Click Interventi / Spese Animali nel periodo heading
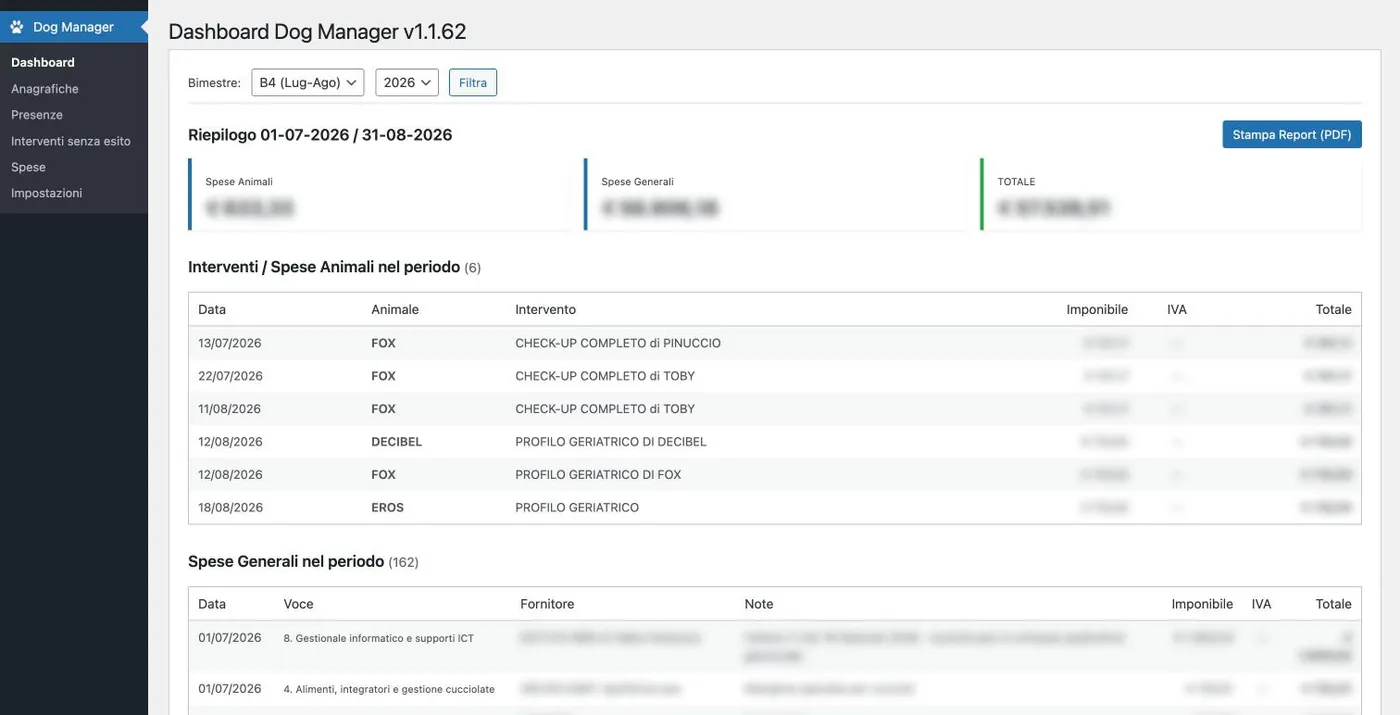Image resolution: width=1400 pixels, height=715 pixels. 324,267
